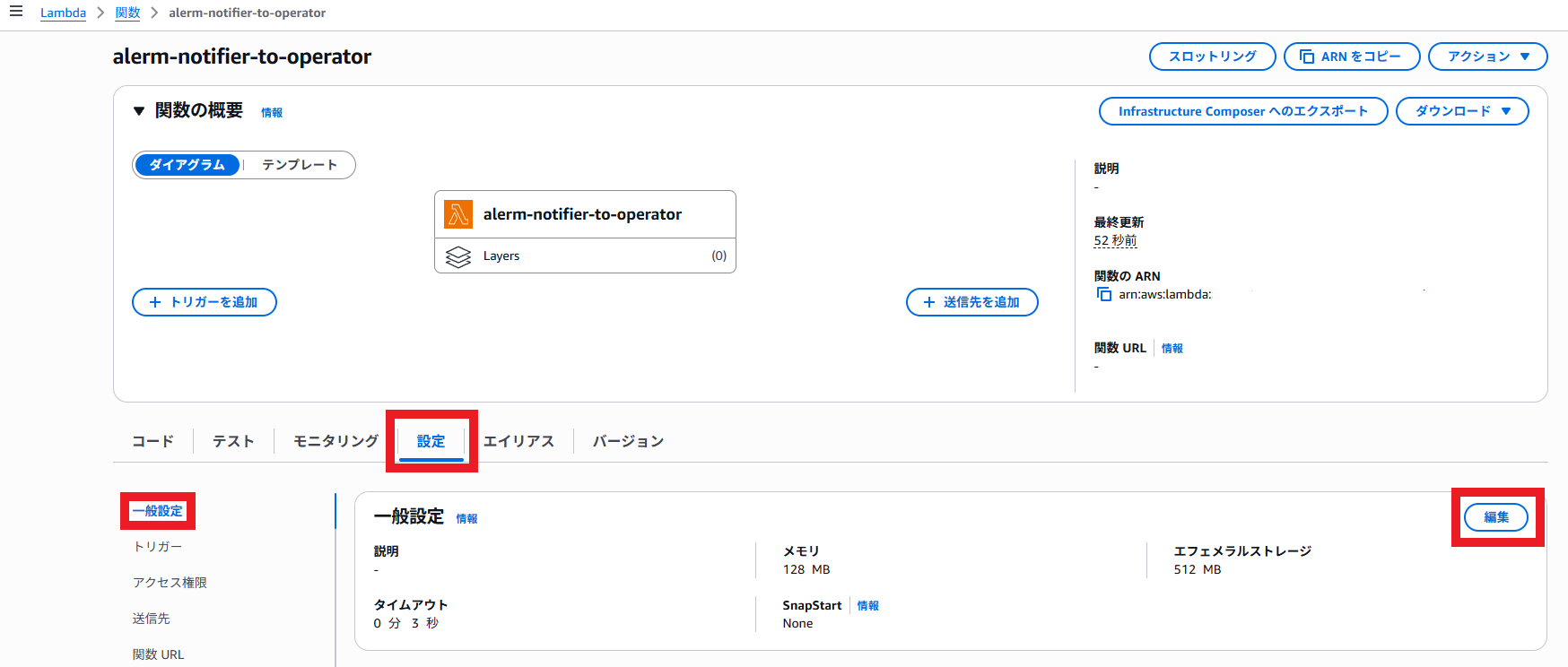Add a trigger with トリガーを追加
The width and height of the screenshot is (1568, 667).
pyautogui.click(x=205, y=302)
